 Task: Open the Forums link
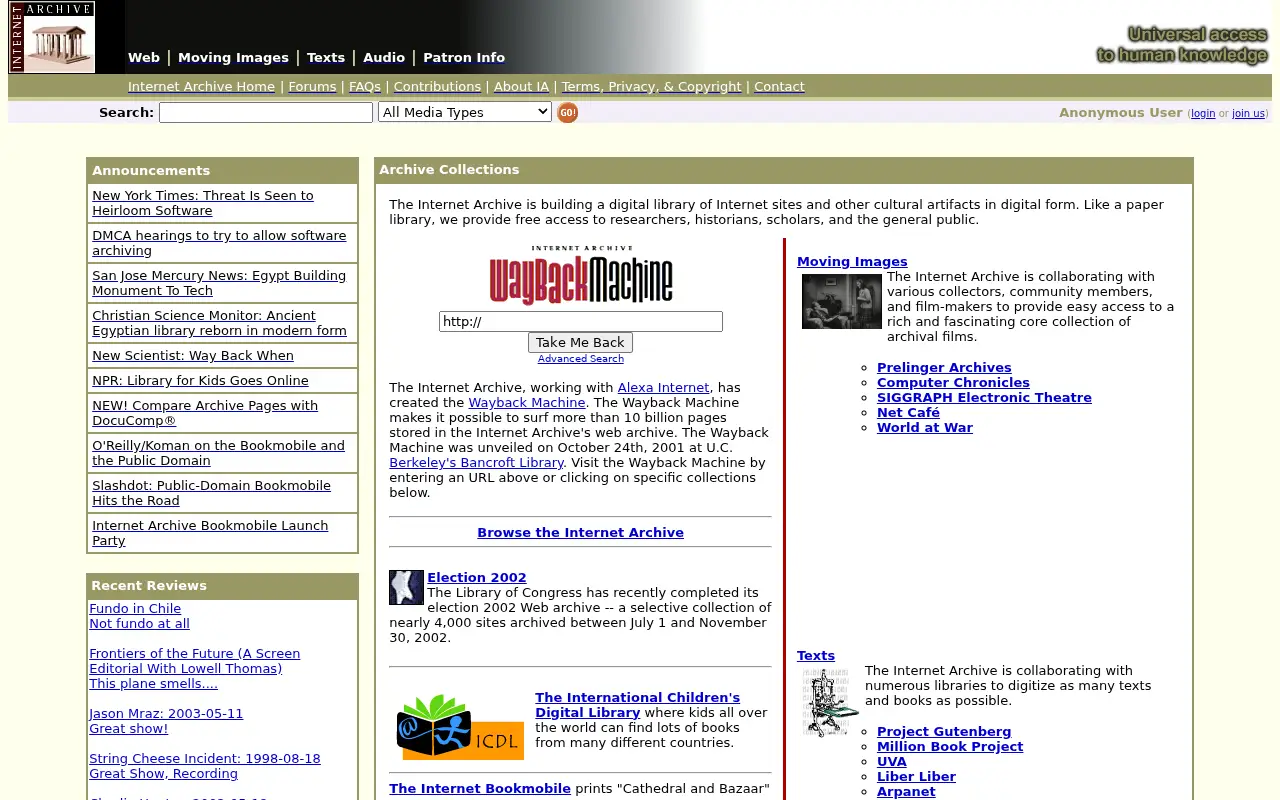312,87
